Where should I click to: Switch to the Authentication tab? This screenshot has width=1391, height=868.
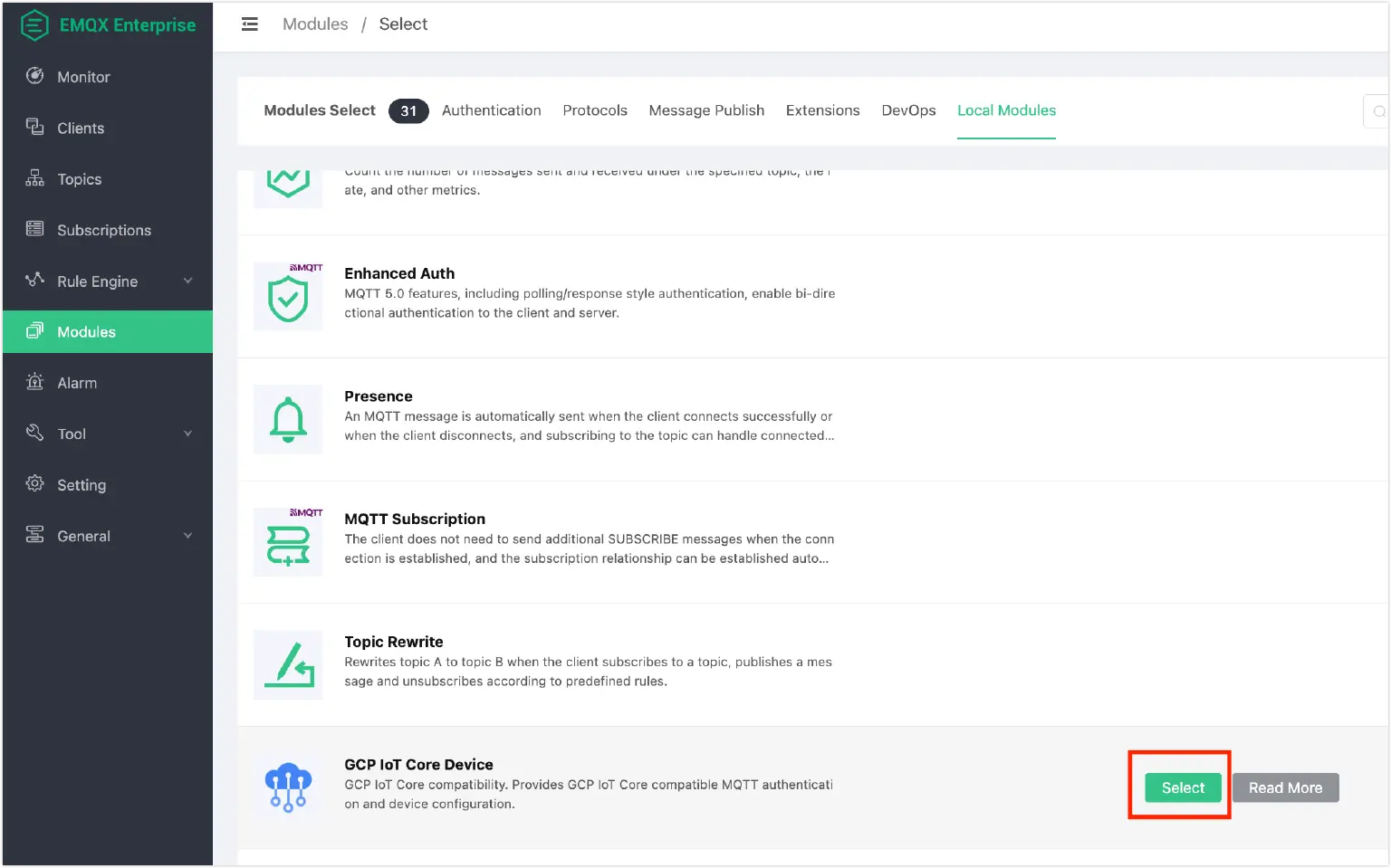(x=491, y=110)
